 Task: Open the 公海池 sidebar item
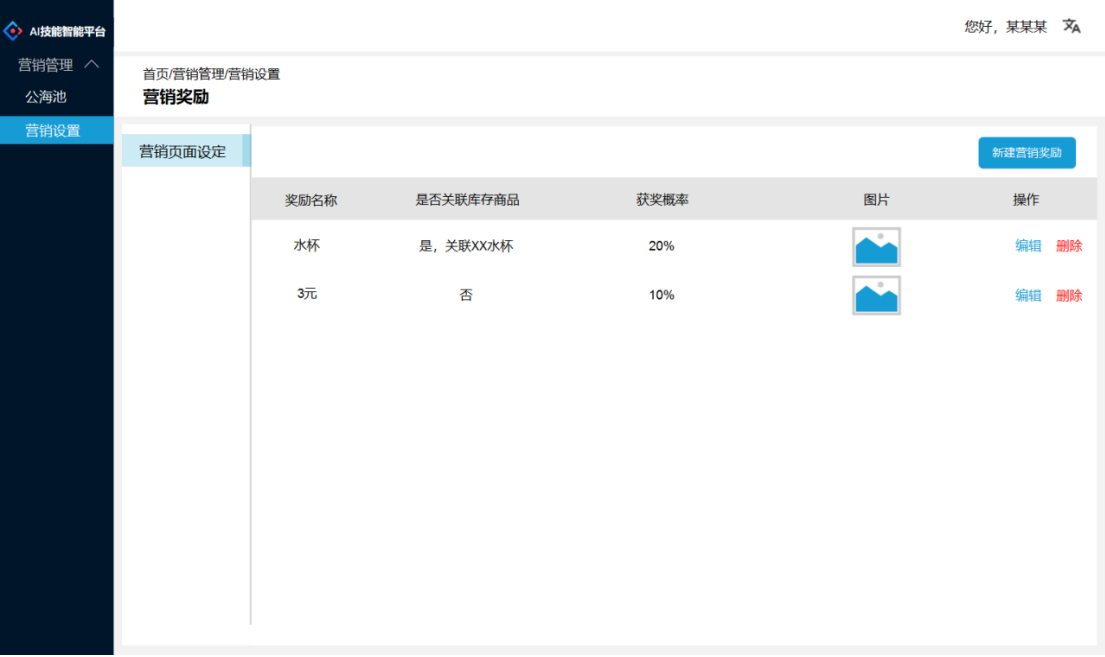click(46, 96)
